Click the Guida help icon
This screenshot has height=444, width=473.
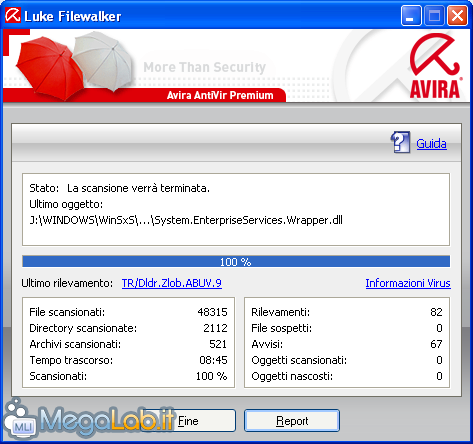(x=400, y=143)
